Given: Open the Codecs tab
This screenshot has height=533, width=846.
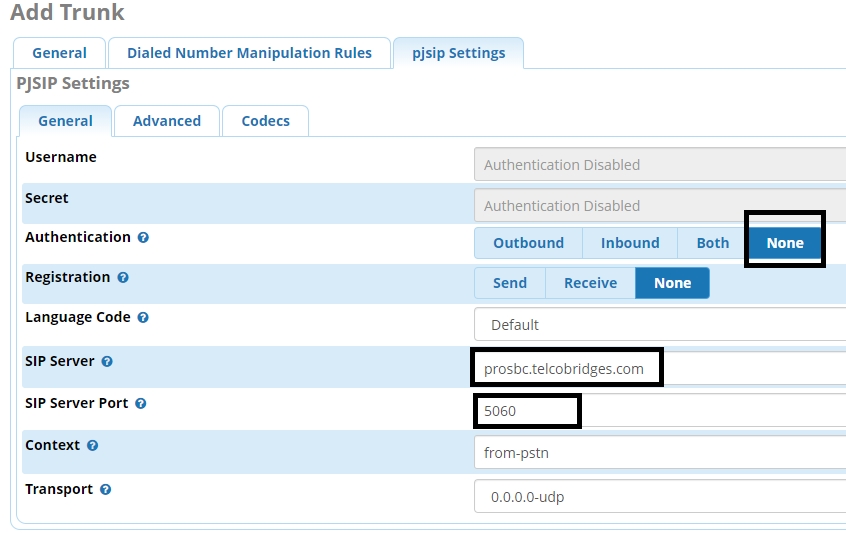Looking at the screenshot, I should click(x=265, y=121).
